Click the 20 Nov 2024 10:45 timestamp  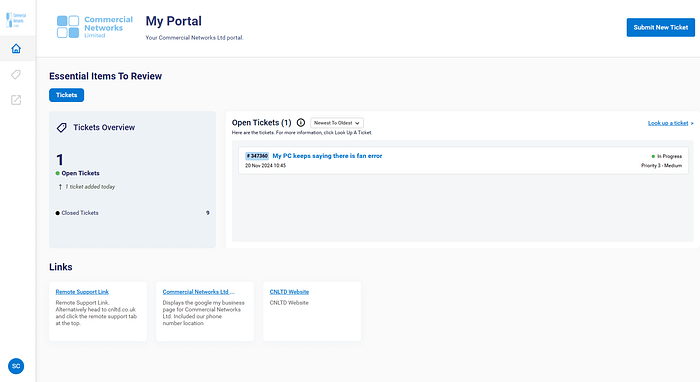(x=266, y=166)
